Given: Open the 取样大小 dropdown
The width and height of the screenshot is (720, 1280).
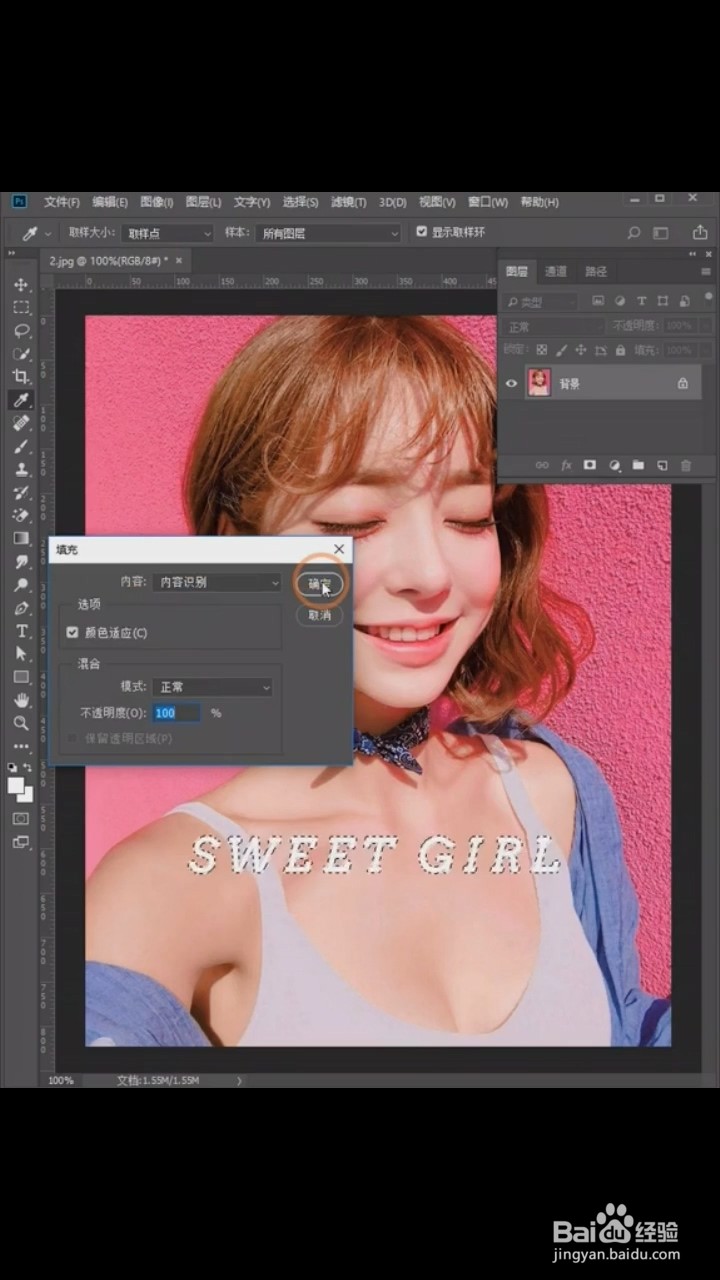Looking at the screenshot, I should pos(168,233).
